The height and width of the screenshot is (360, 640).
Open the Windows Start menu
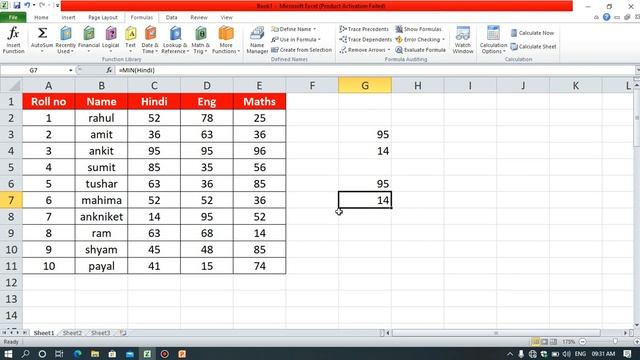[8, 354]
